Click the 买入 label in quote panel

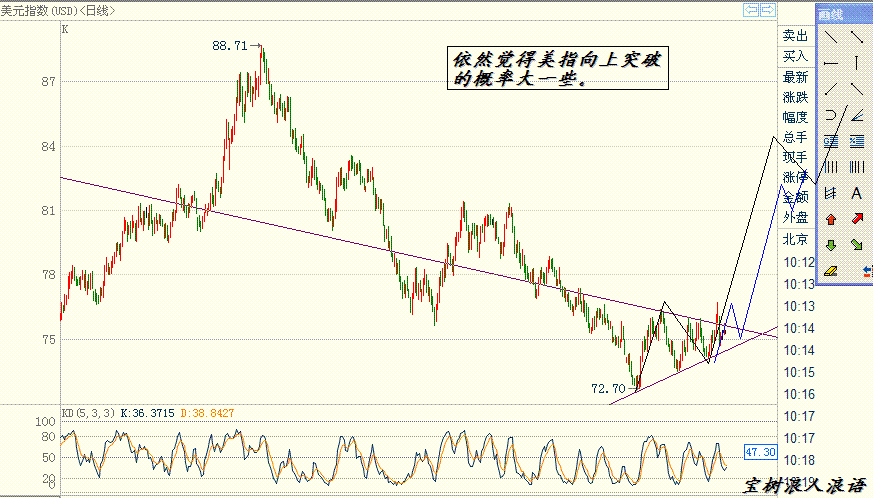(795, 56)
